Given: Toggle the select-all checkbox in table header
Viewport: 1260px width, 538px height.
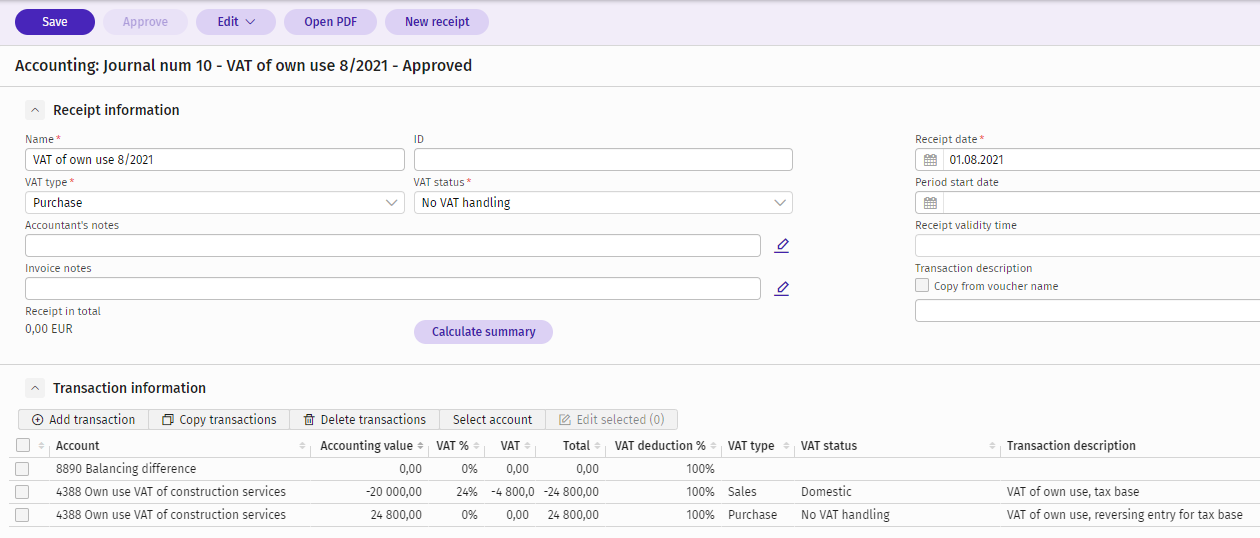Looking at the screenshot, I should (23, 446).
